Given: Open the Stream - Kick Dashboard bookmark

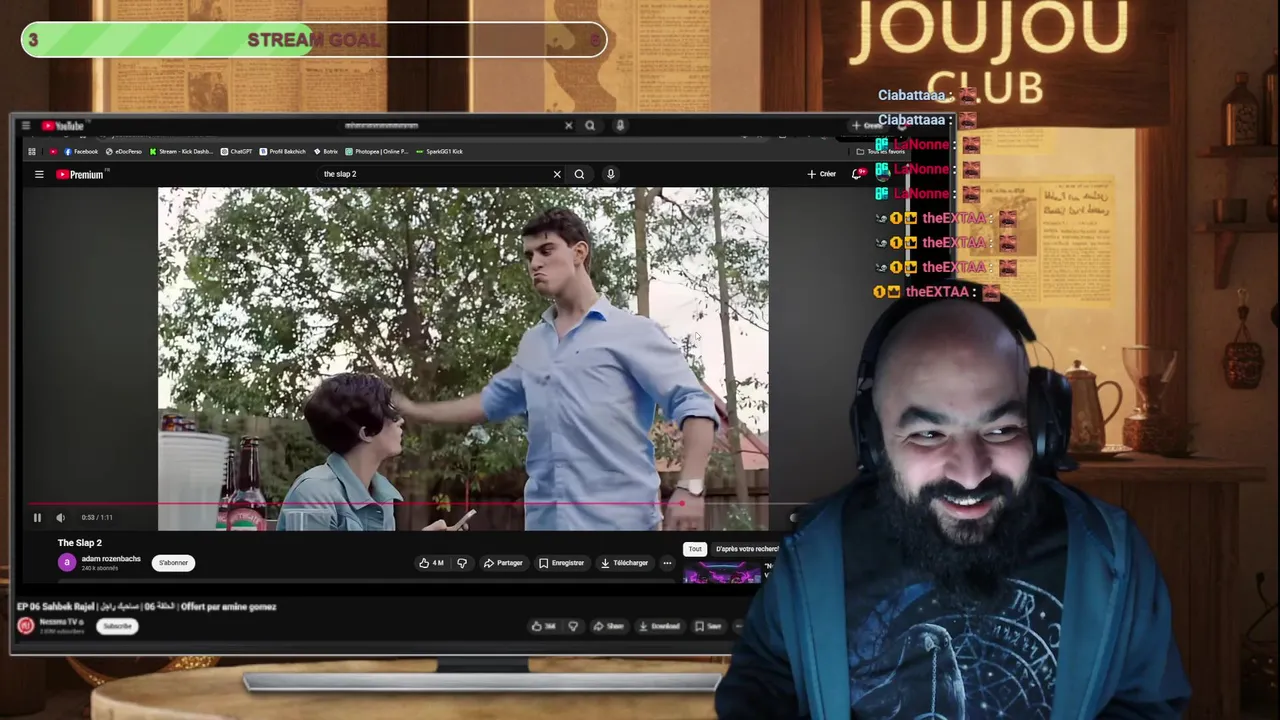Looking at the screenshot, I should coord(181,152).
